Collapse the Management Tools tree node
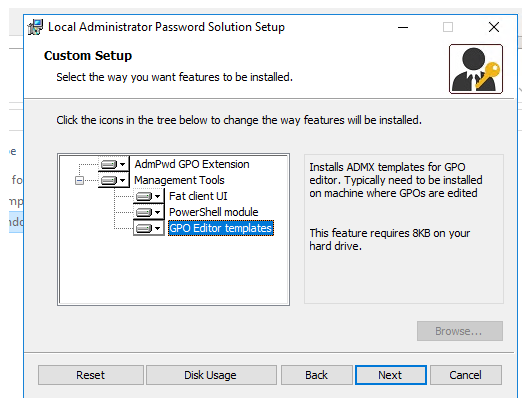This screenshot has height=400, width=529. pos(79,181)
